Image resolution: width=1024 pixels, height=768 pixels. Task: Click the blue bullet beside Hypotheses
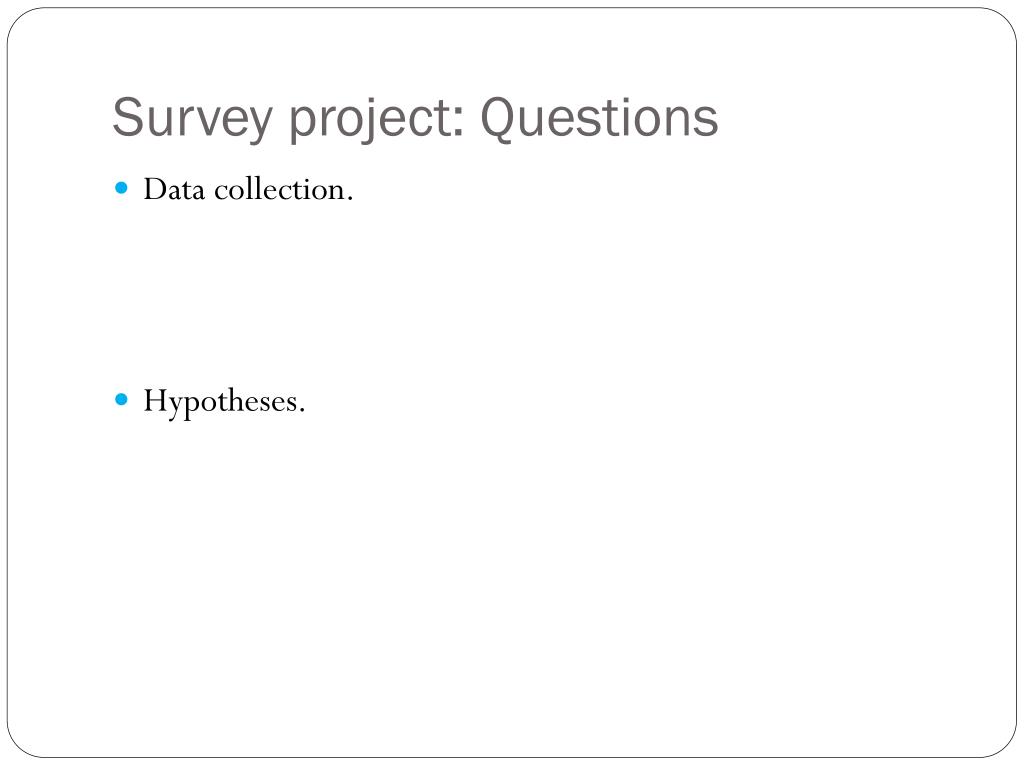121,400
